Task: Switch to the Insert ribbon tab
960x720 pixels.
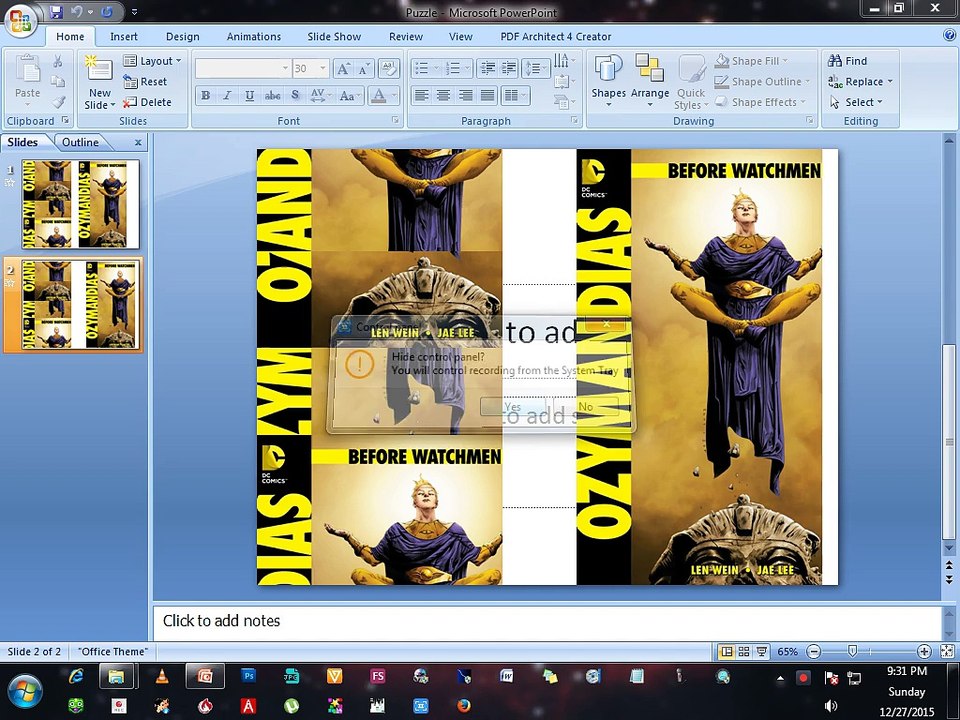Action: pos(124,37)
